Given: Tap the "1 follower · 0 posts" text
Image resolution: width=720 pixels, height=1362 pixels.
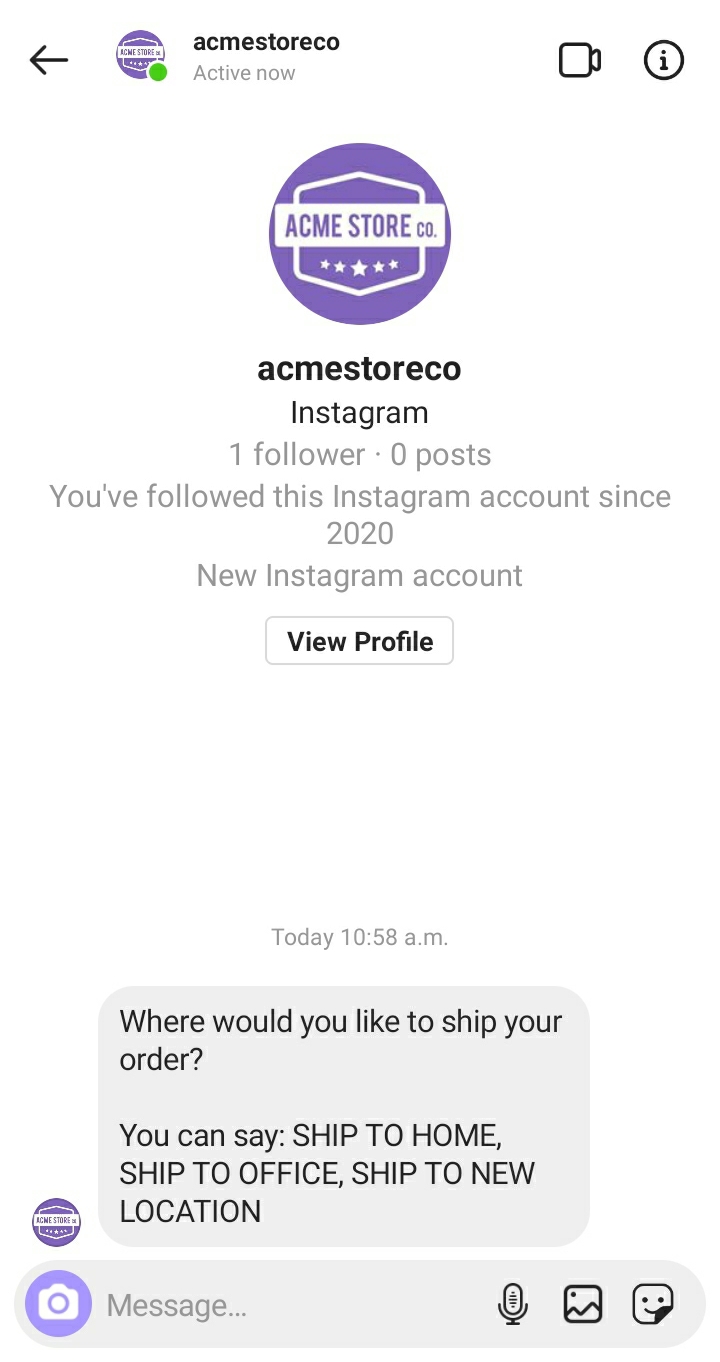Looking at the screenshot, I should click(x=360, y=455).
